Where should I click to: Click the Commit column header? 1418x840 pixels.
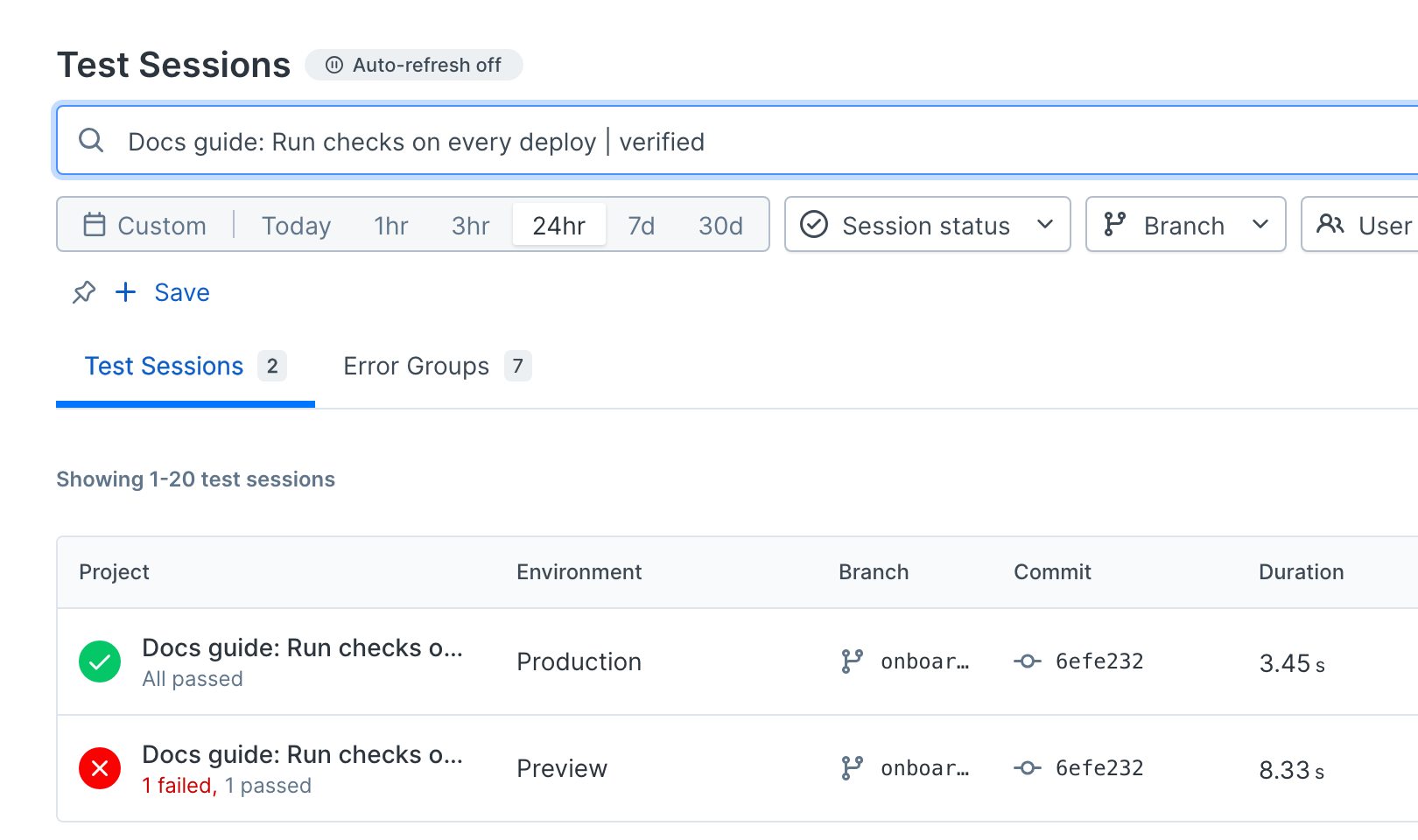pyautogui.click(x=1052, y=572)
